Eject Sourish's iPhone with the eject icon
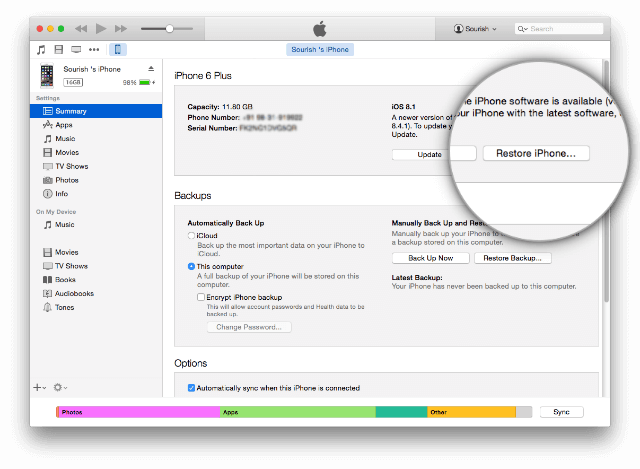 (151, 69)
